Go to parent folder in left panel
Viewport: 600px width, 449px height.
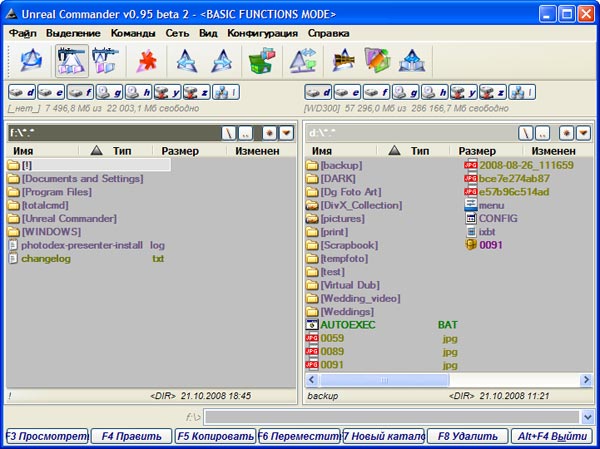tap(245, 133)
